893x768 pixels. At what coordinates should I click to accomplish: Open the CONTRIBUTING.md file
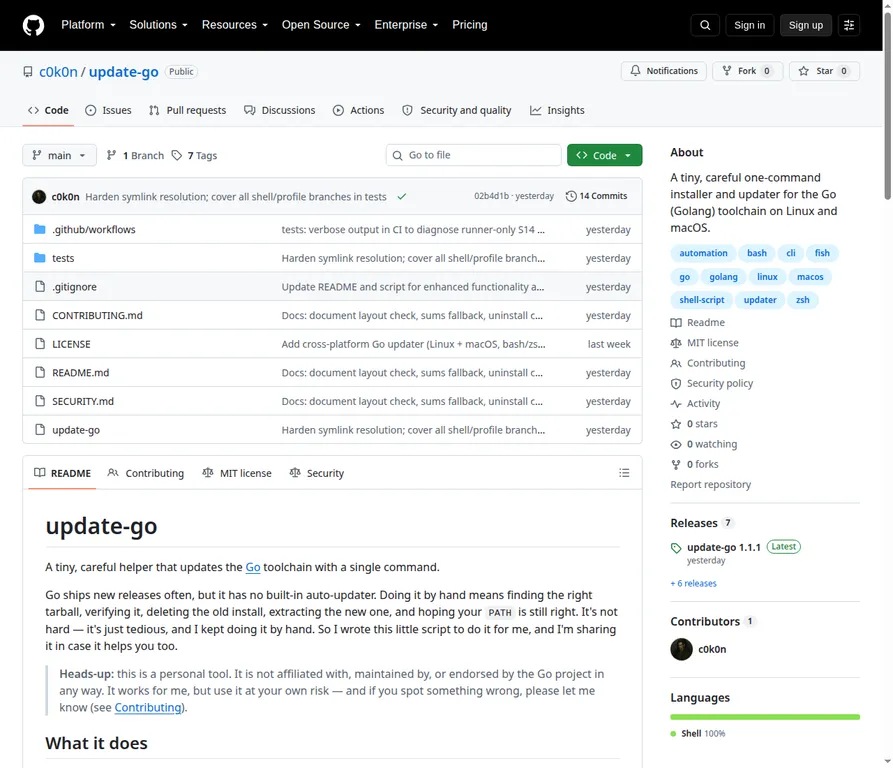[x=97, y=315]
